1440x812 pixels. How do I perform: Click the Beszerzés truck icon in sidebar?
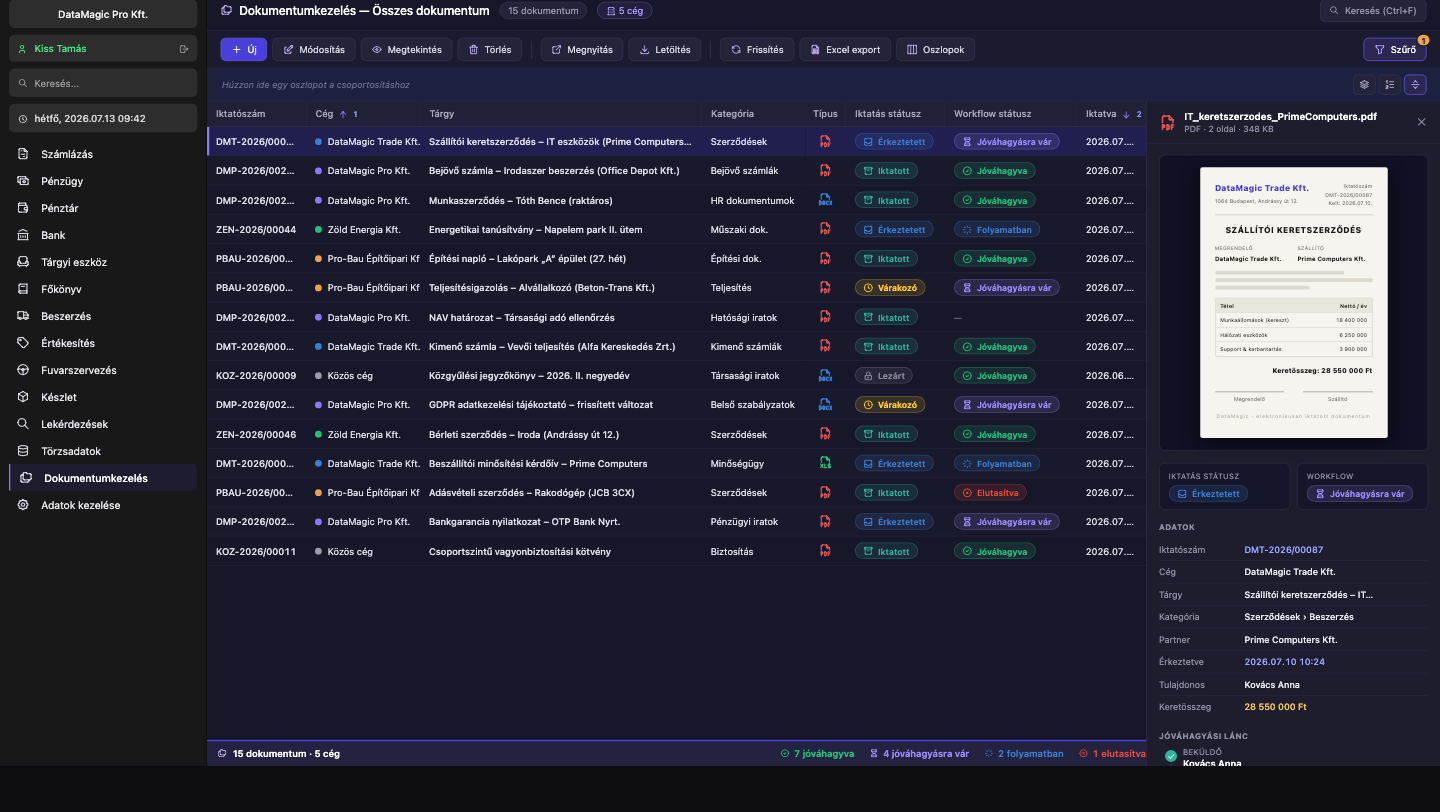coord(23,316)
